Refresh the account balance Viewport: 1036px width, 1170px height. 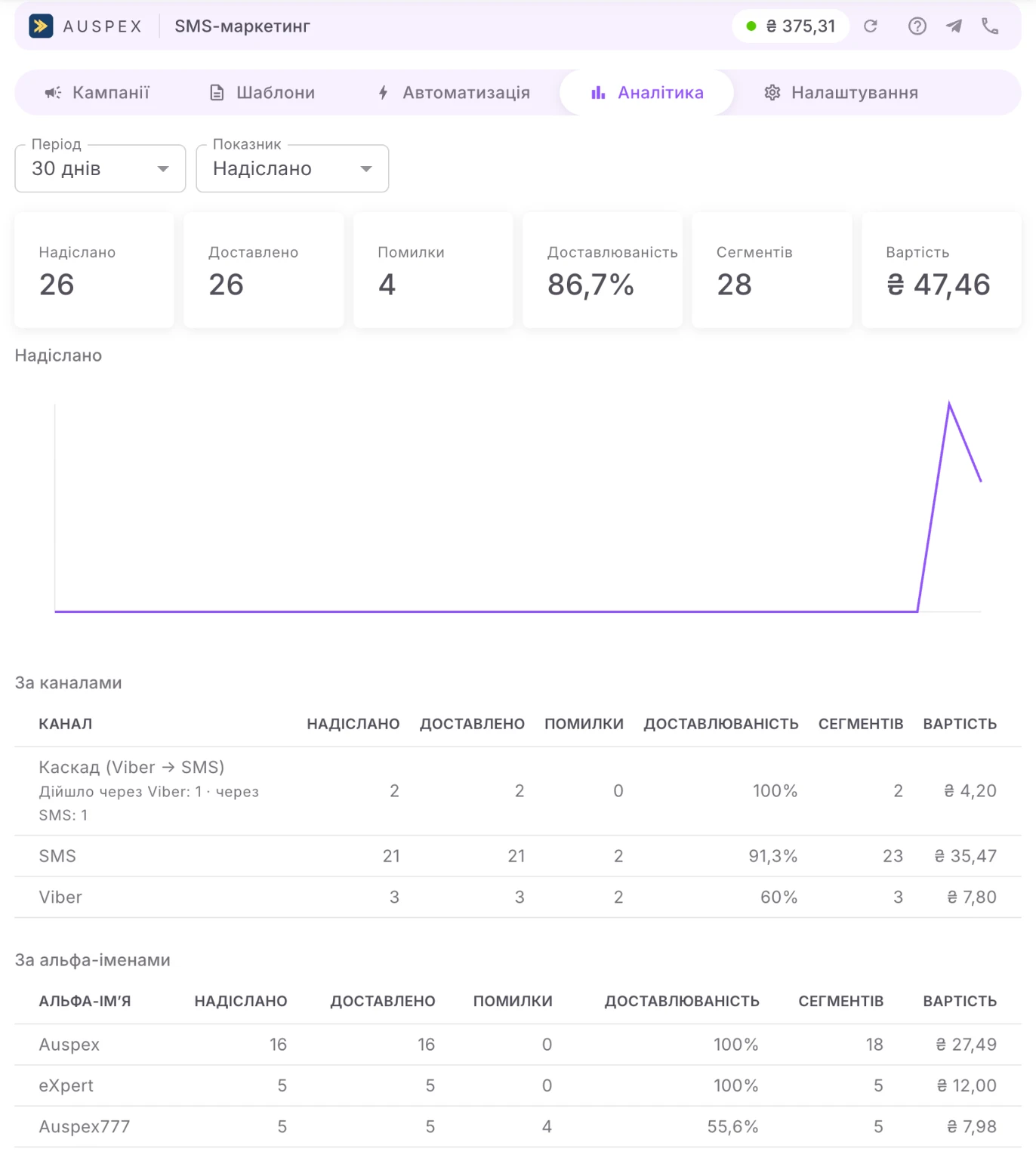pos(871,26)
